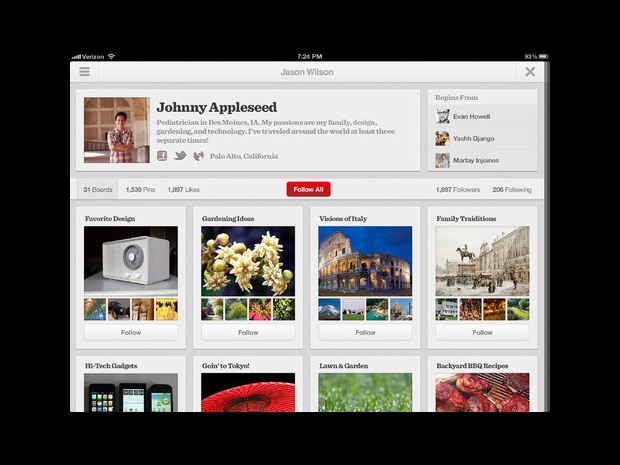The width and height of the screenshot is (620, 465).
Task: Open the snowy mountain thumbnail in Visions of Italy
Action: tap(329, 309)
